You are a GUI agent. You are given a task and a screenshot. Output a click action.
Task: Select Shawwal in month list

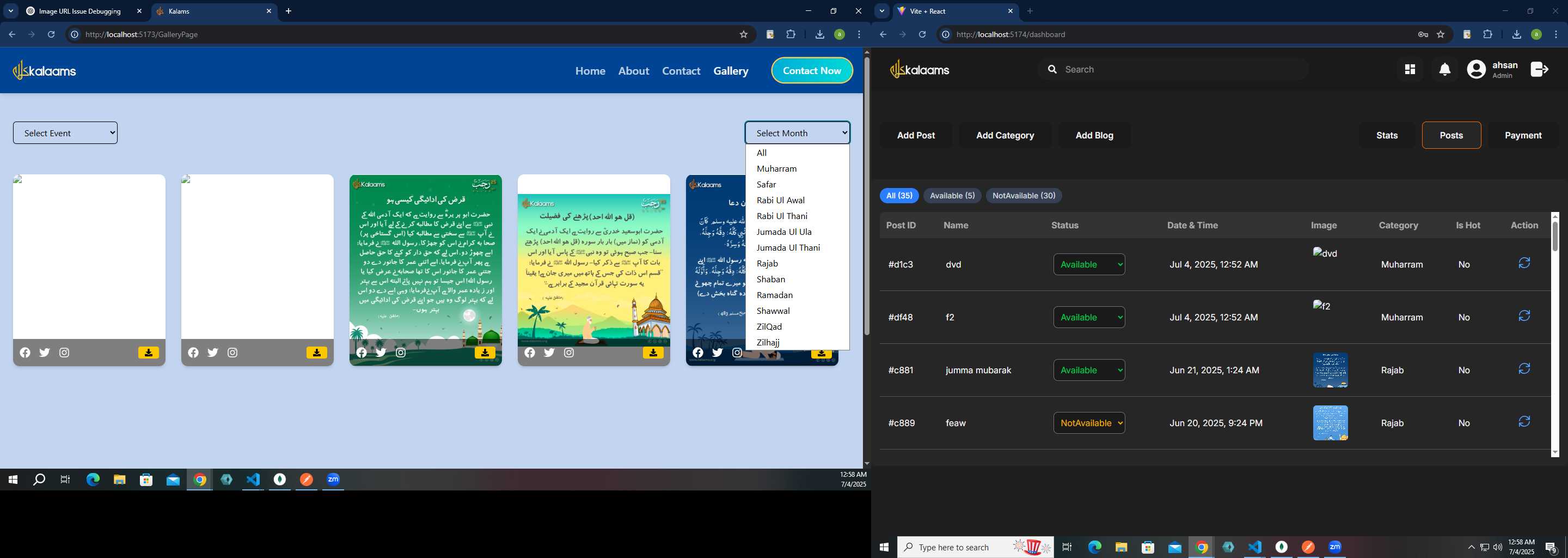(798, 311)
